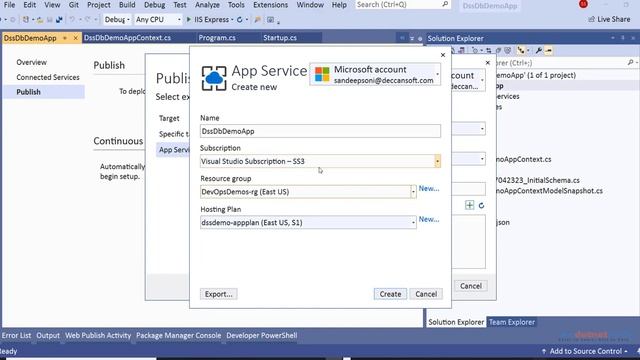Viewport: 640px width, 360px height.
Task: Start debugging with IIS Express play icon
Action: pos(189,20)
